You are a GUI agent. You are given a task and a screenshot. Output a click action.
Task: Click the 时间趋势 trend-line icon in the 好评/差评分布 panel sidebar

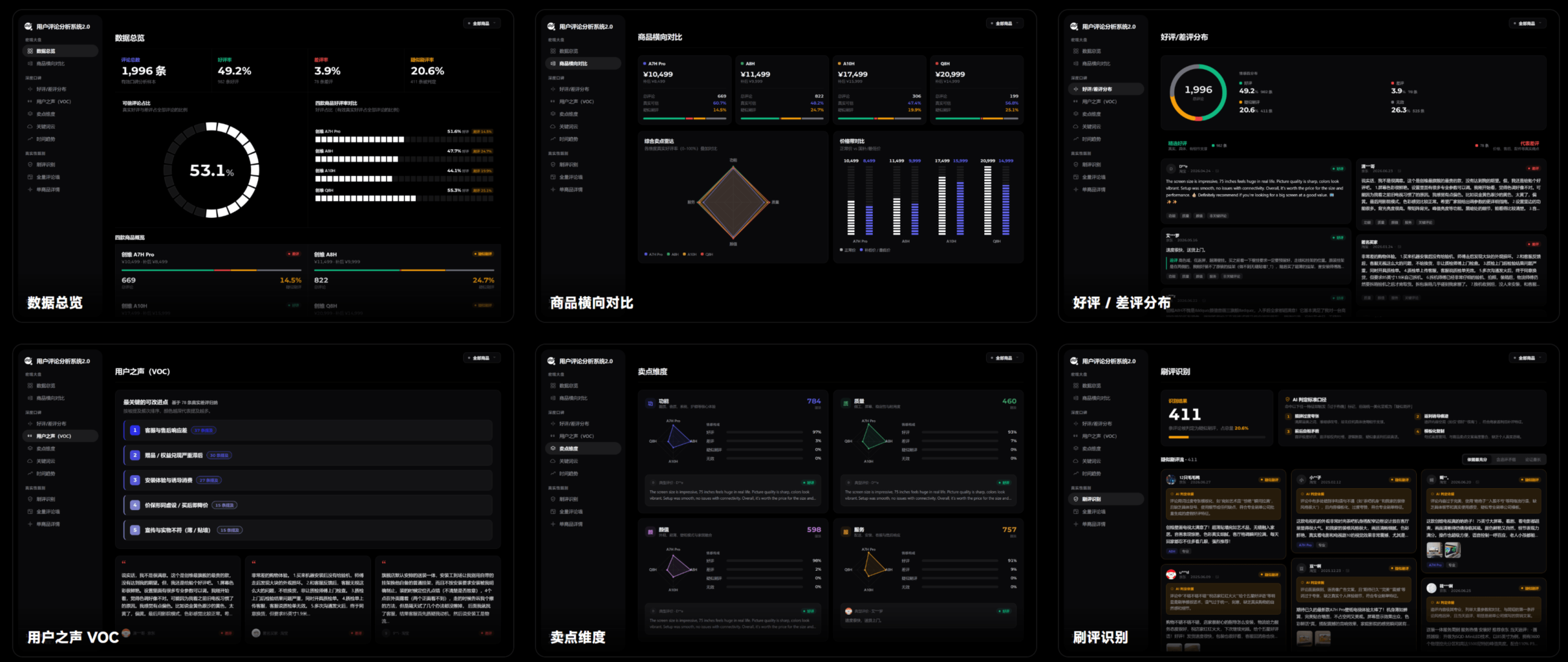(1076, 139)
